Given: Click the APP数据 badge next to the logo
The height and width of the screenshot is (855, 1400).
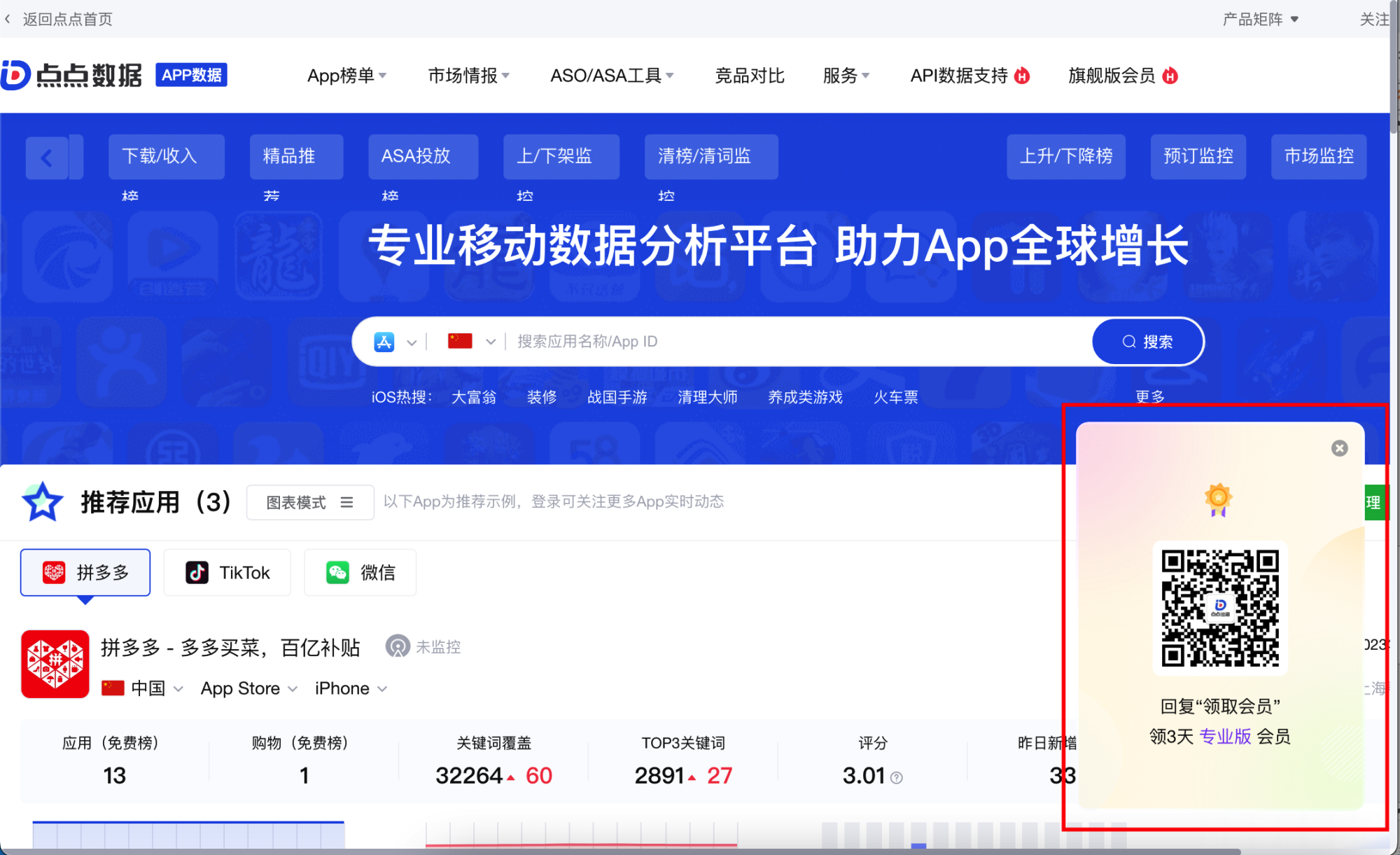Looking at the screenshot, I should pyautogui.click(x=191, y=75).
